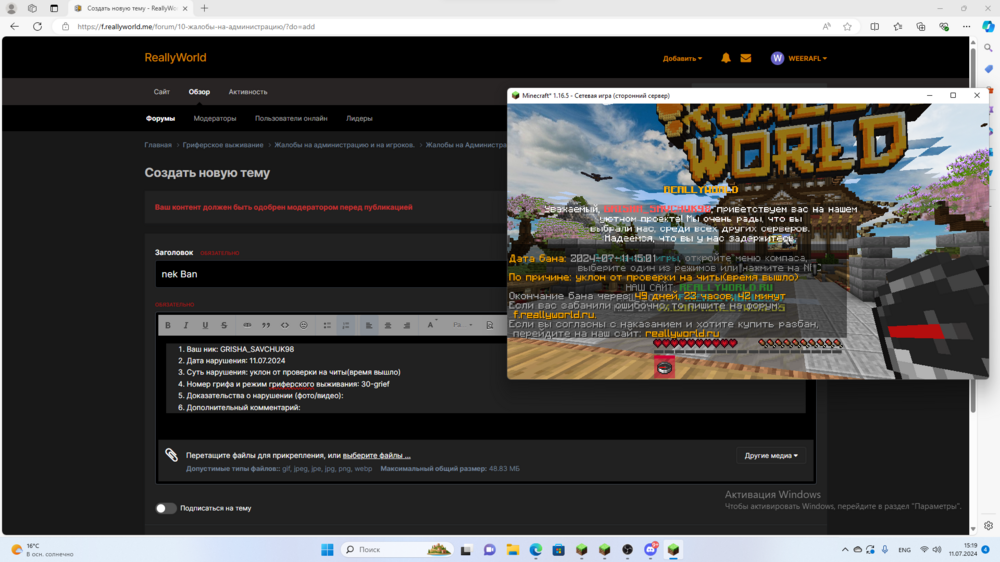Add page to favorites star icon
Screen dimensions: 1000x562
click(847, 27)
